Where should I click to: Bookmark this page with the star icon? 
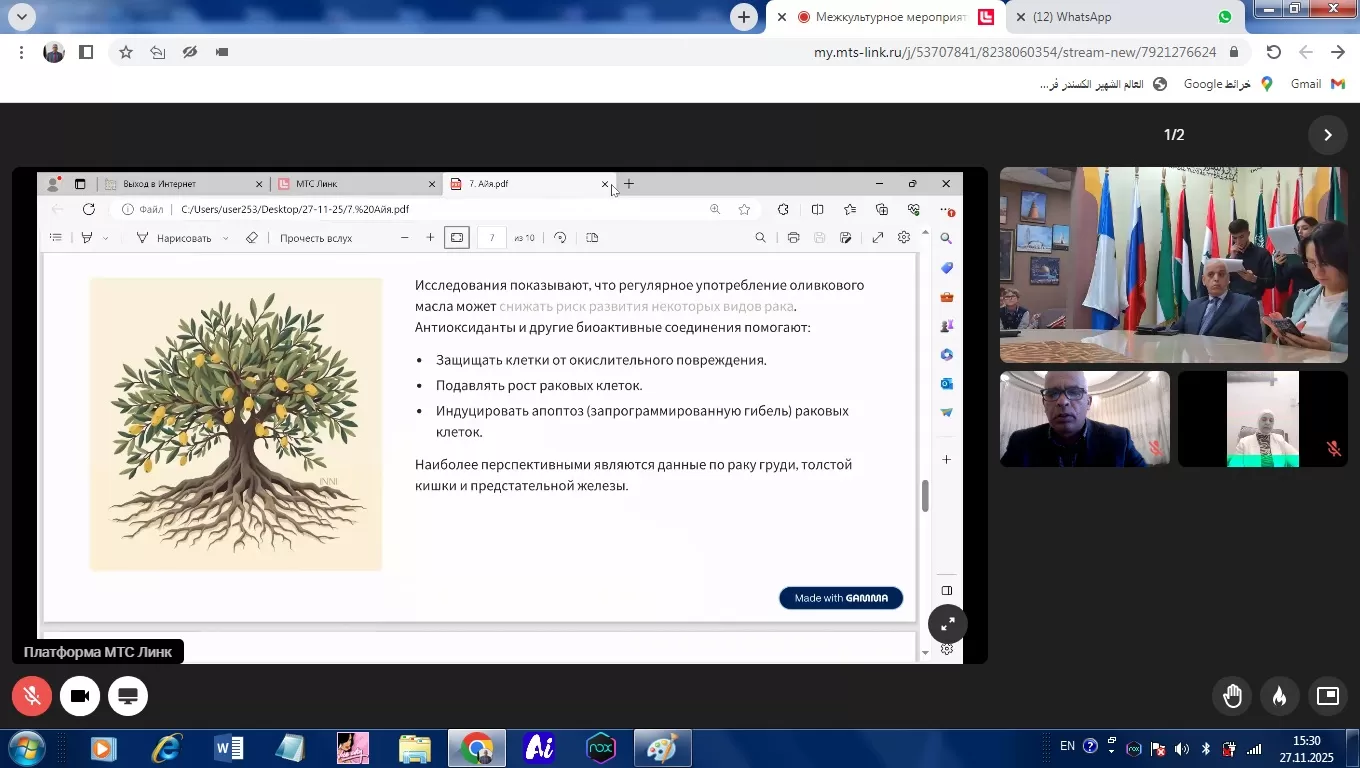pyautogui.click(x=126, y=52)
